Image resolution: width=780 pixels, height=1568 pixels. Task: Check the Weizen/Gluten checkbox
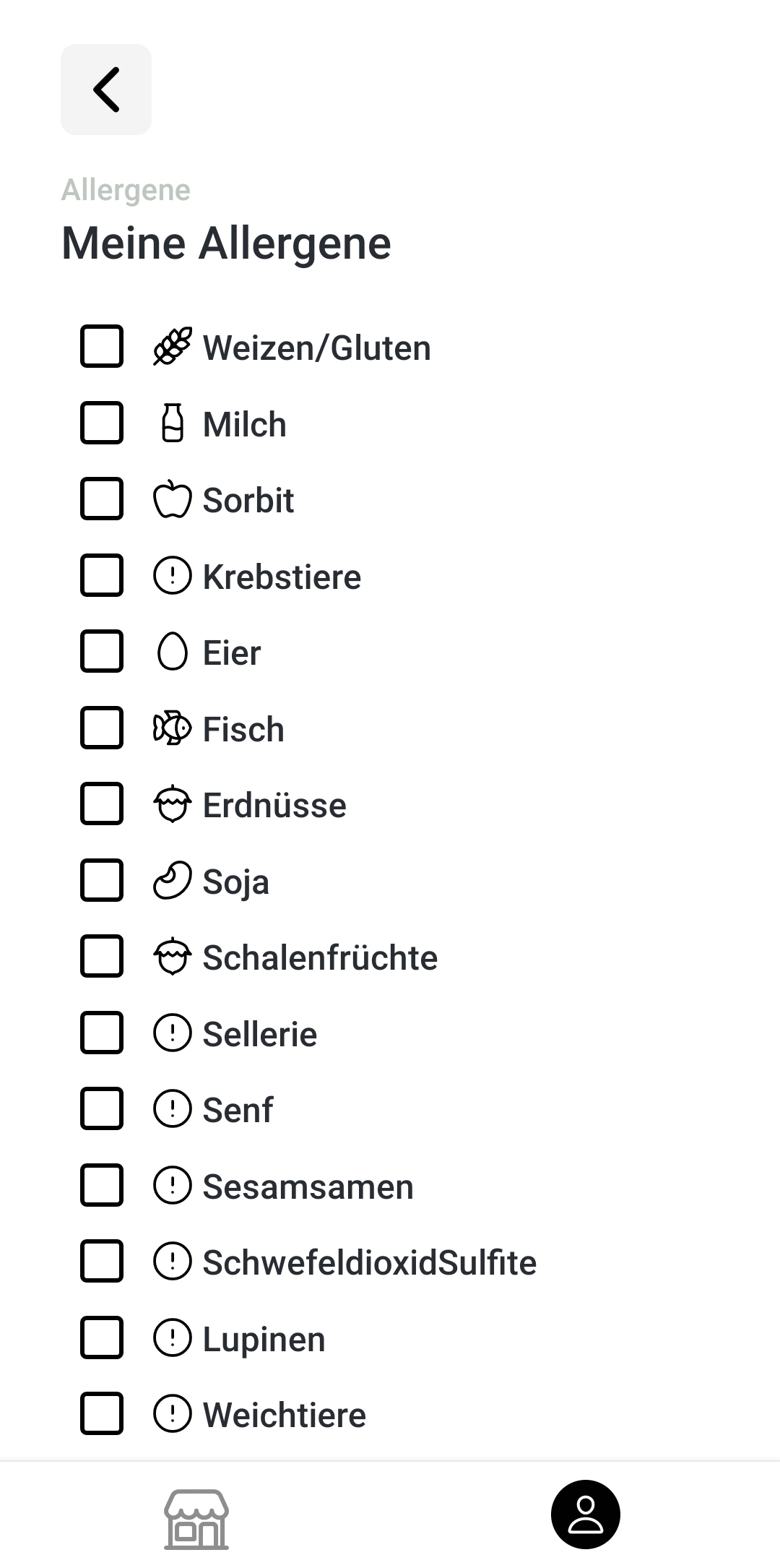click(x=102, y=347)
